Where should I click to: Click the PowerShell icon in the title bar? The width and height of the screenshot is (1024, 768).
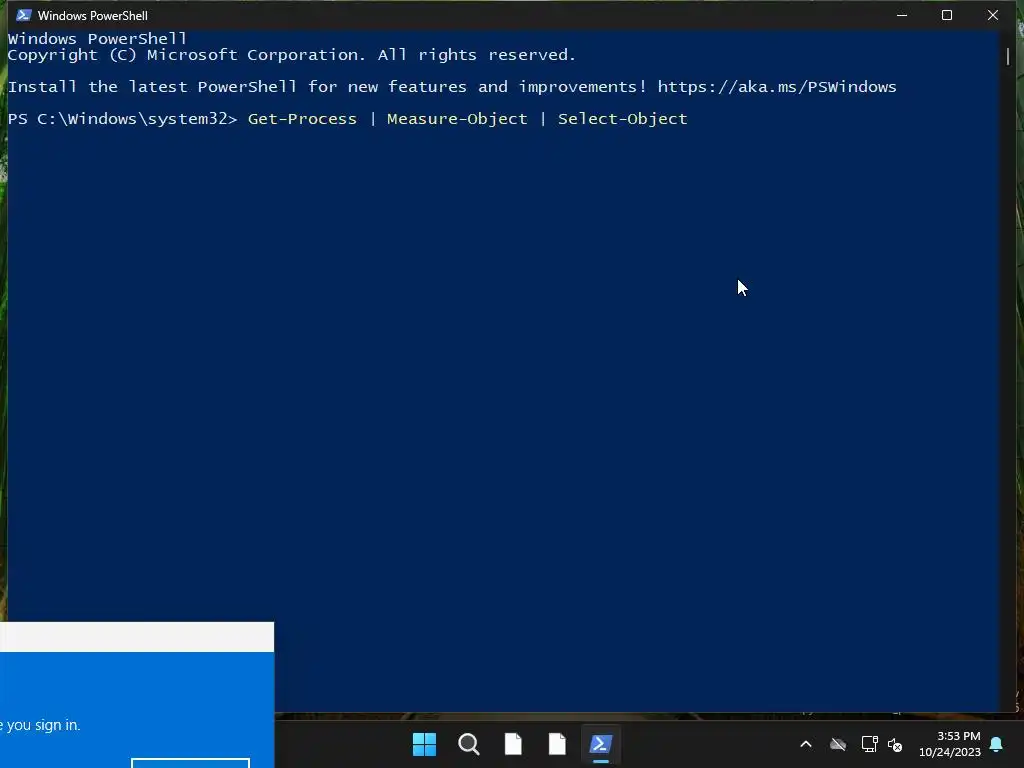point(24,15)
